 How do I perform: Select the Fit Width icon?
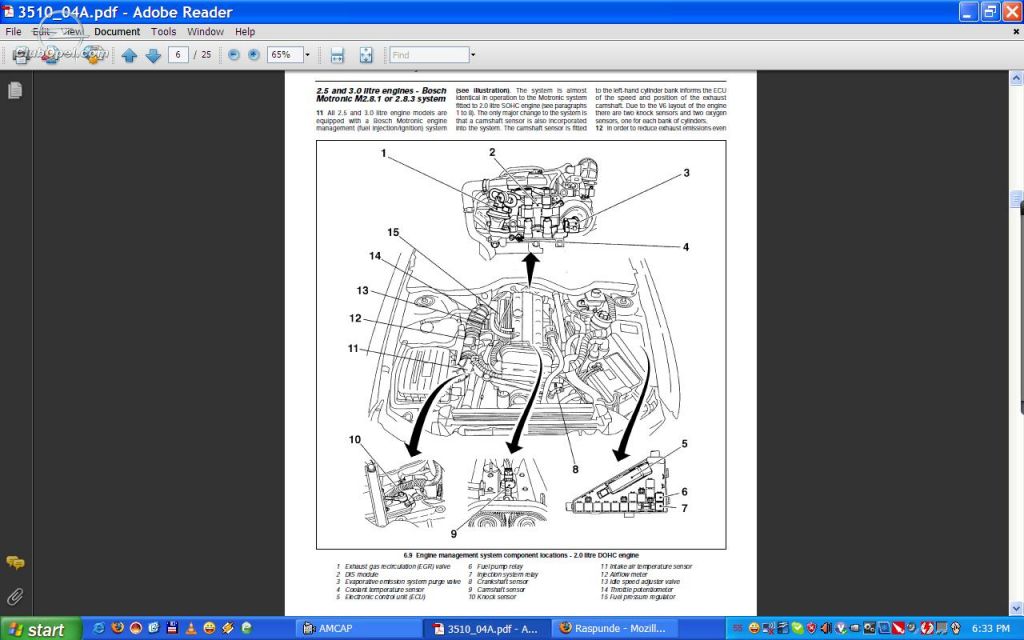[337, 56]
